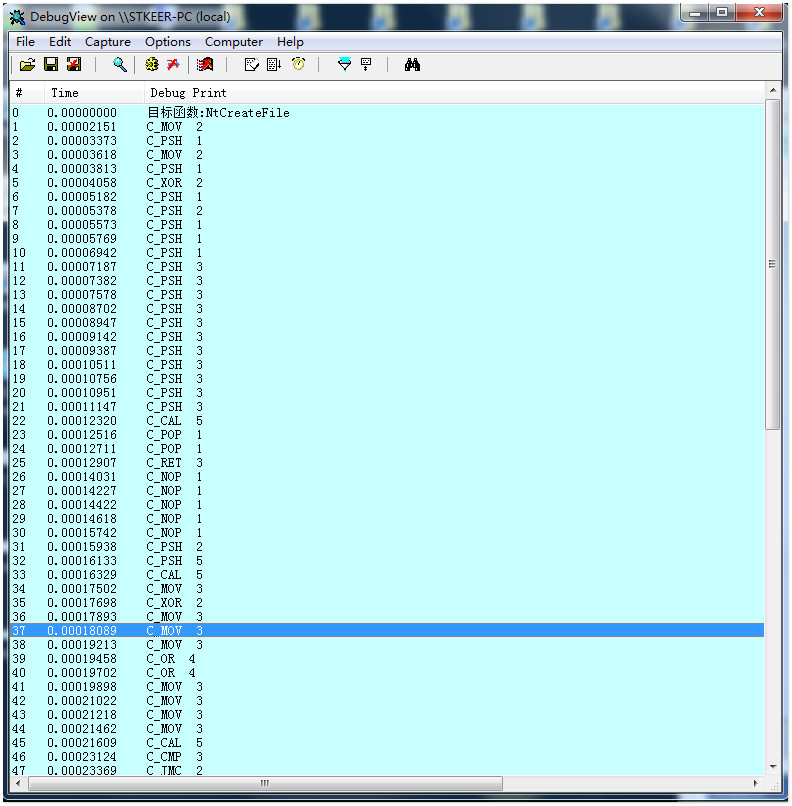Open Filter/Highlight funnel icon
Screen dimensions: 792x806
(x=344, y=65)
